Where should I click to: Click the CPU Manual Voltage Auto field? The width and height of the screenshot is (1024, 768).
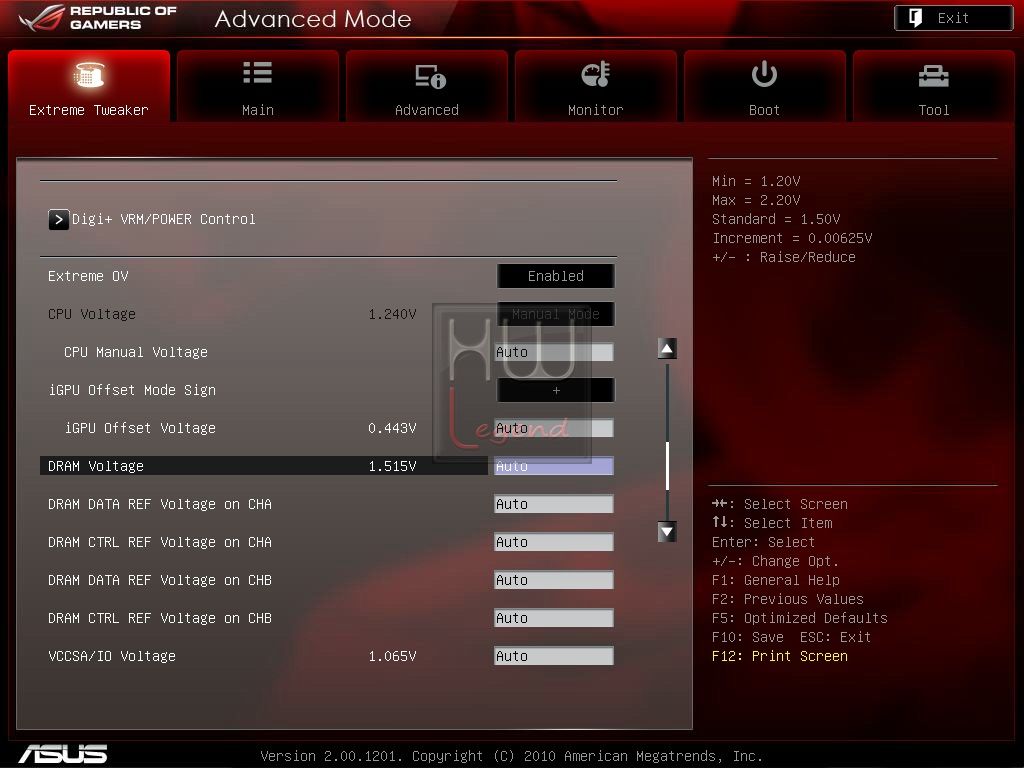pyautogui.click(x=554, y=353)
